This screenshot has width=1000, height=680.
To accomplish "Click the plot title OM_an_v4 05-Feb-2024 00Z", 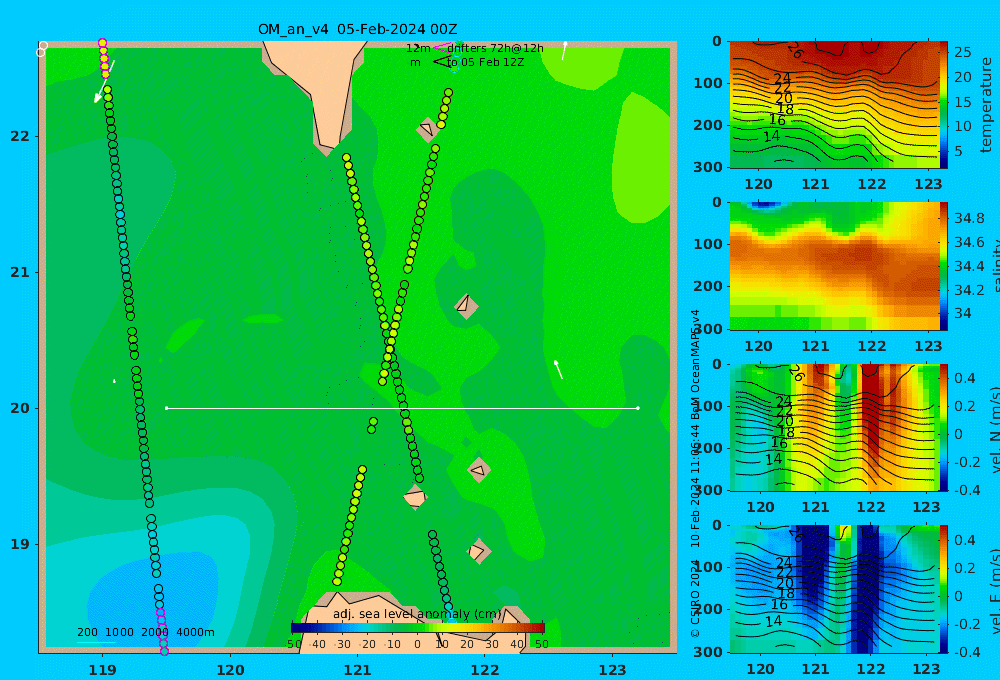I will pyautogui.click(x=357, y=29).
